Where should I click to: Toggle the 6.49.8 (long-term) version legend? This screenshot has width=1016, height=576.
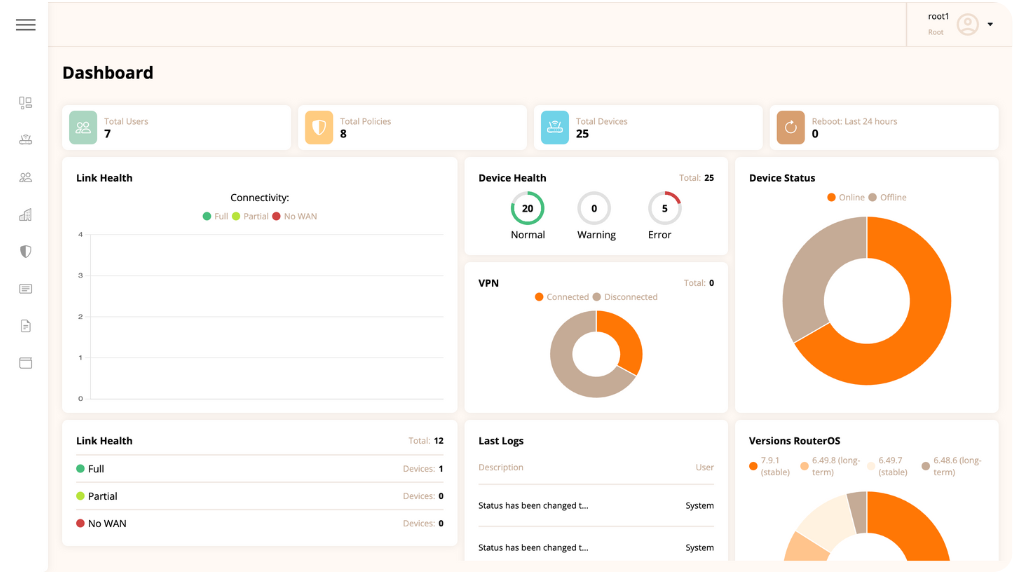[830, 467]
